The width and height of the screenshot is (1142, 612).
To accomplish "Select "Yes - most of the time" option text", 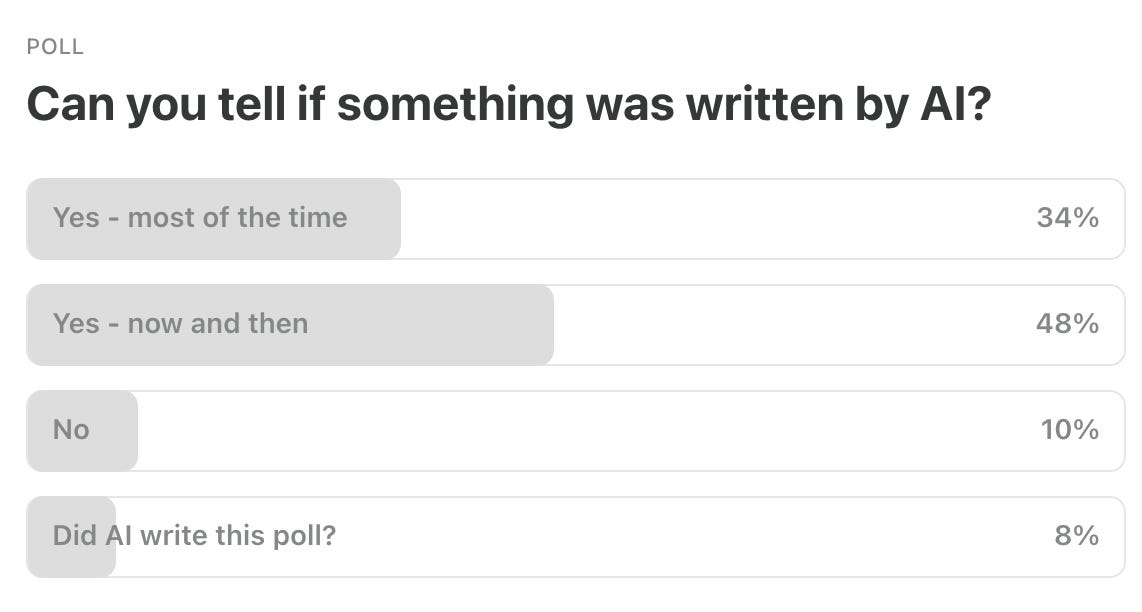I will [x=200, y=218].
